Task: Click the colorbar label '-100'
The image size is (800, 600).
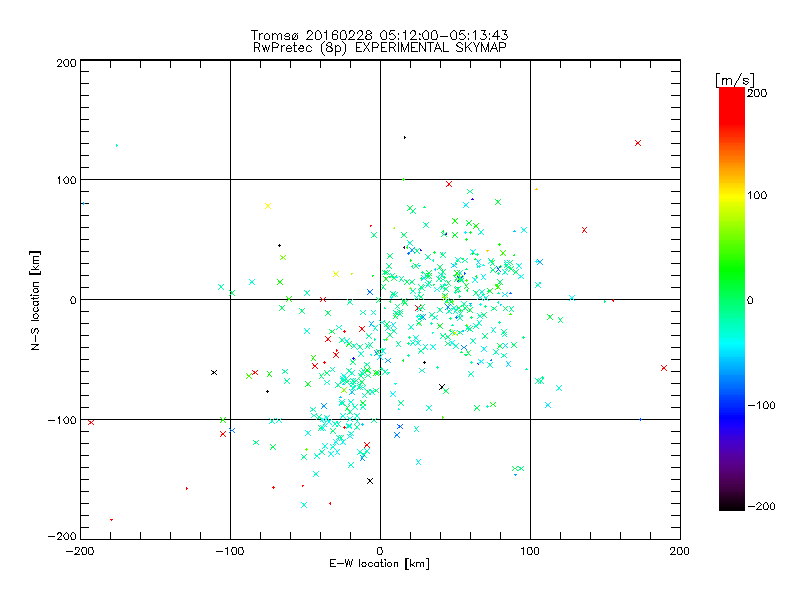Action: point(761,405)
